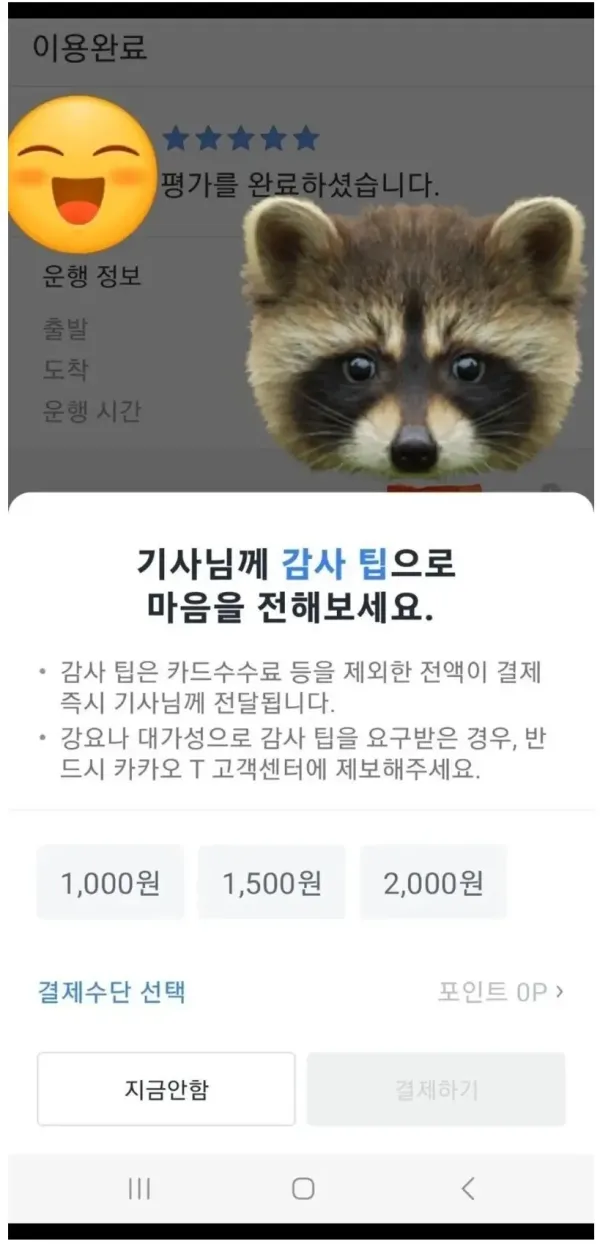
Task: Tap the third rating star
Action: tap(240, 139)
